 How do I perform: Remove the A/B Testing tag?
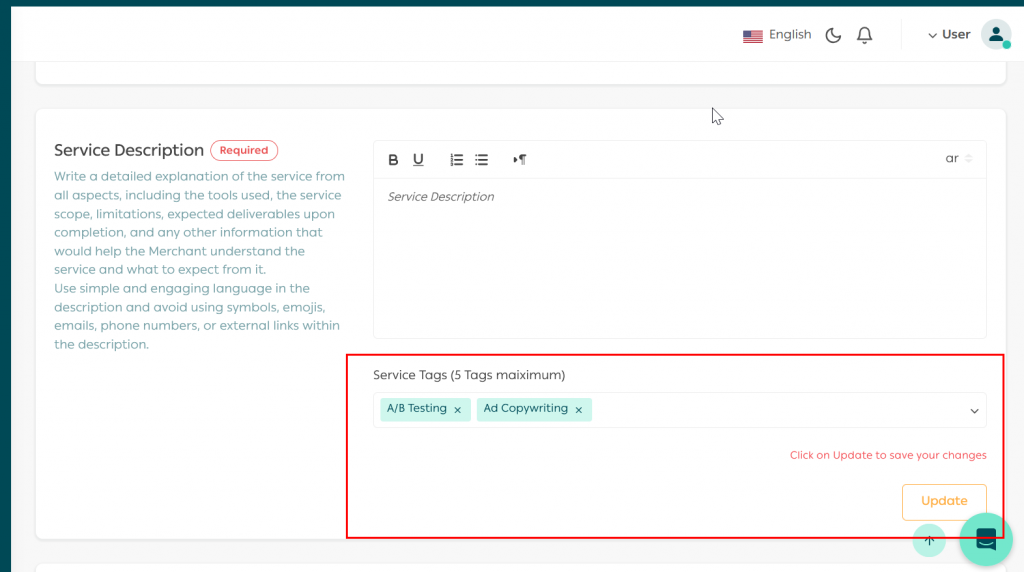point(457,410)
